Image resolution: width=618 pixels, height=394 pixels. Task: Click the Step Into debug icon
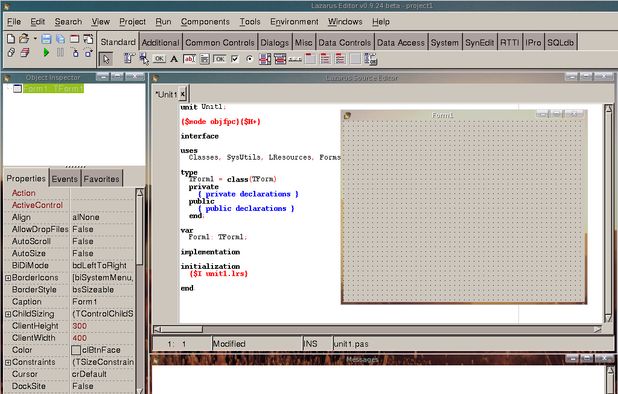tap(75, 52)
